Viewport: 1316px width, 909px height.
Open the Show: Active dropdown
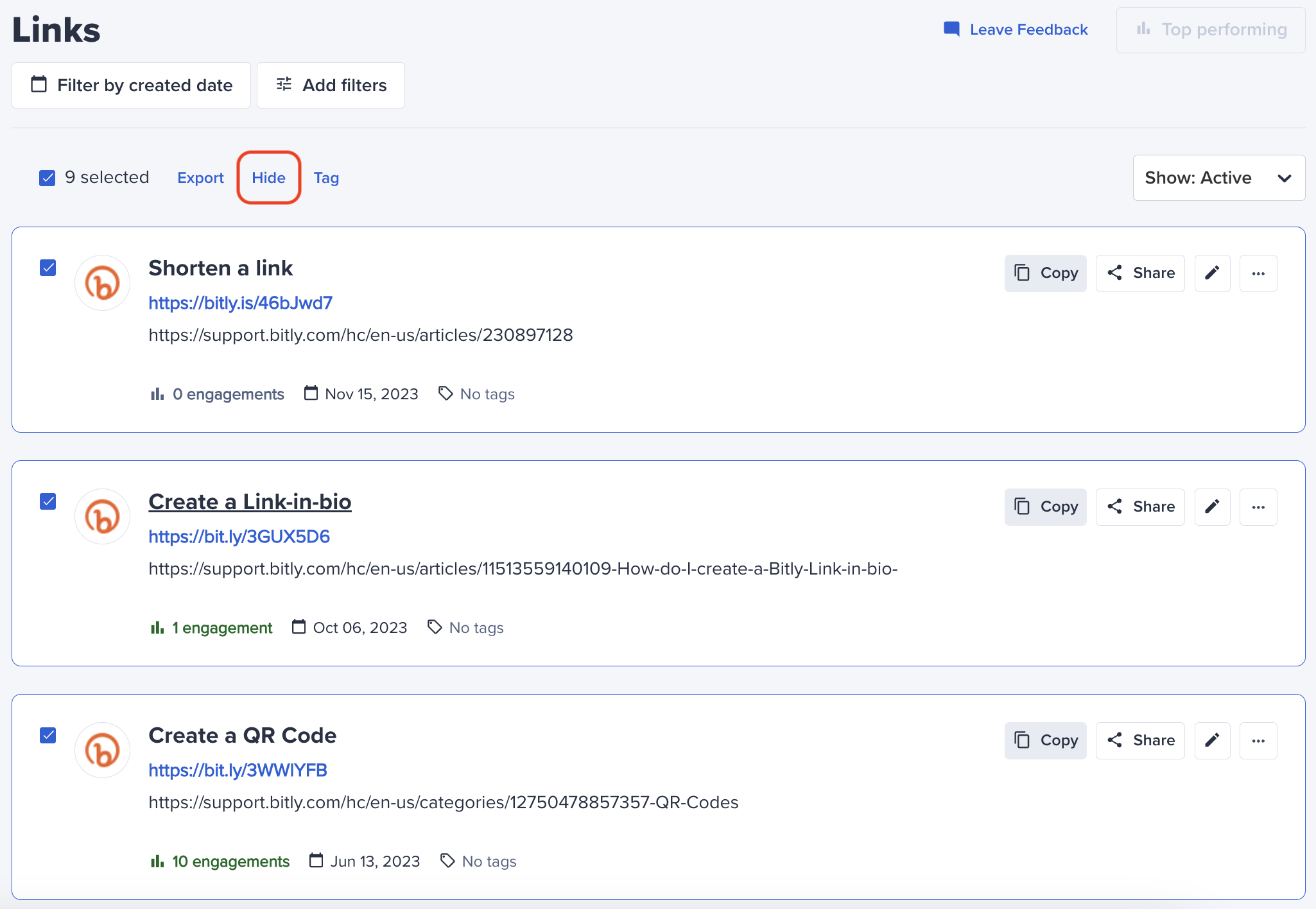click(1218, 178)
